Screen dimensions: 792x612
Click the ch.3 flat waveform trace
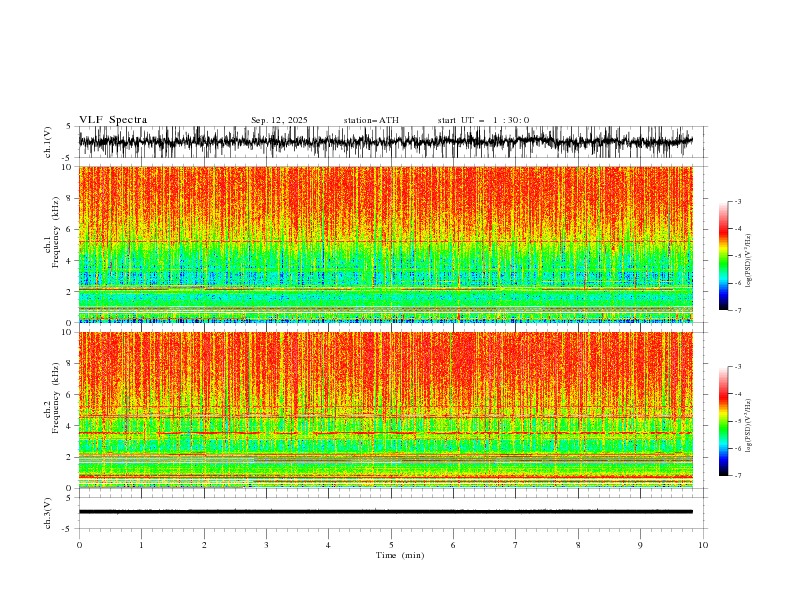tap(386, 512)
